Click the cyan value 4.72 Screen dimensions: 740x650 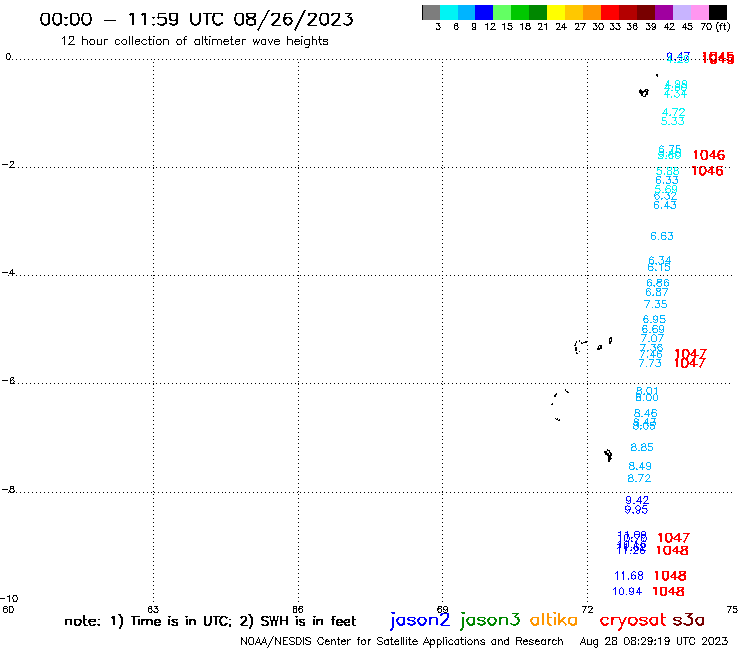point(673,112)
